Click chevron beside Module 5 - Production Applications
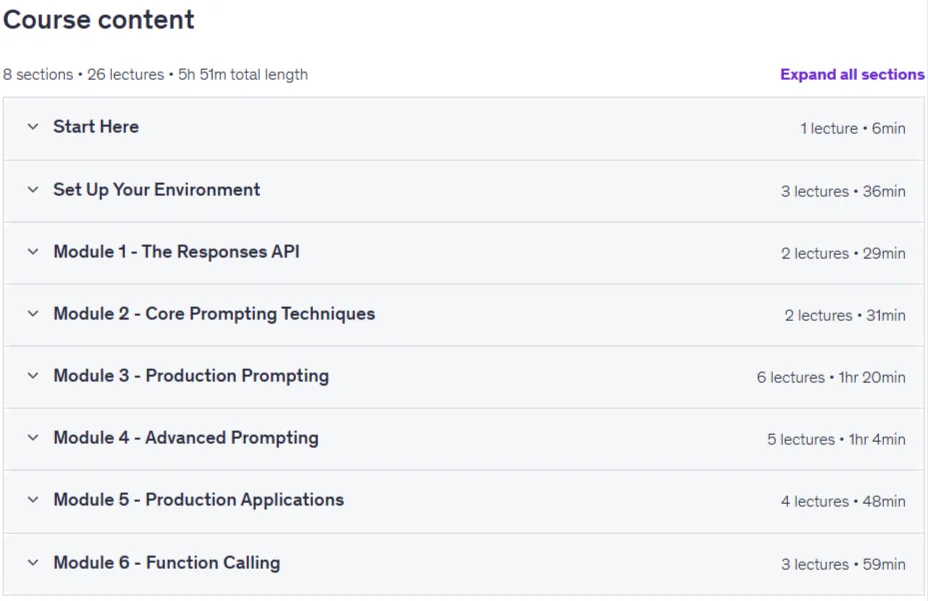This screenshot has height=601, width=928. pos(33,500)
